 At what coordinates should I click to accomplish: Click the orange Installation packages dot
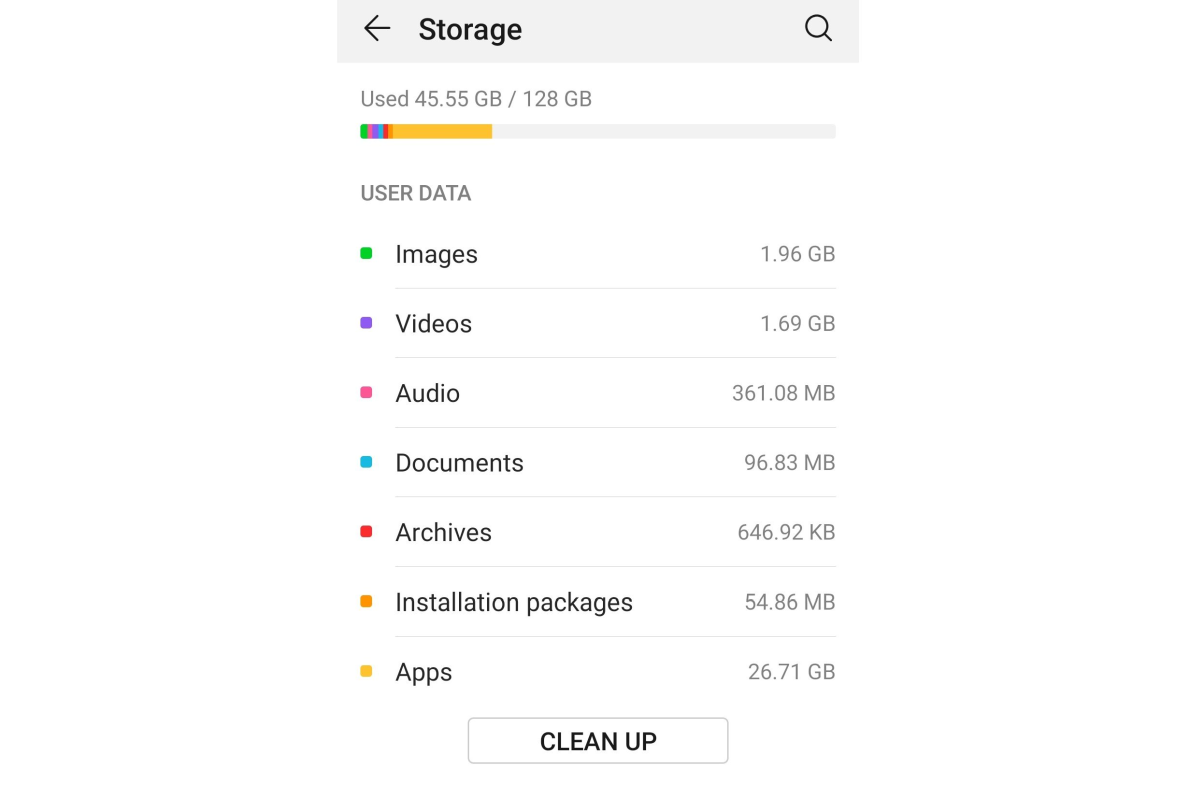point(366,602)
